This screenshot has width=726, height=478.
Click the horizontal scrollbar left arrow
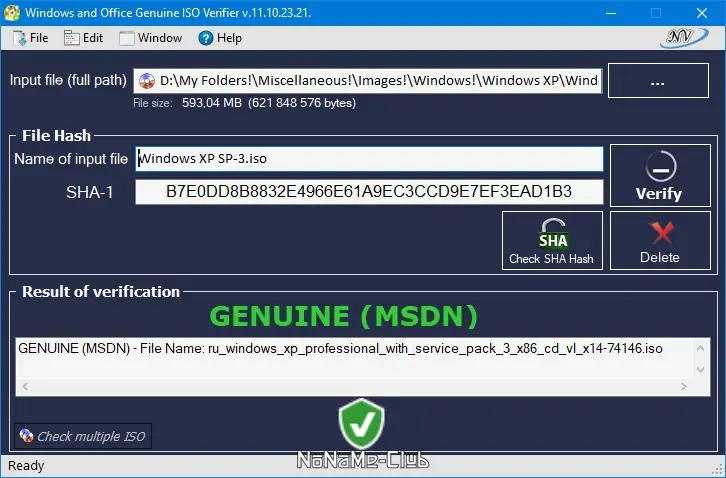25,386
